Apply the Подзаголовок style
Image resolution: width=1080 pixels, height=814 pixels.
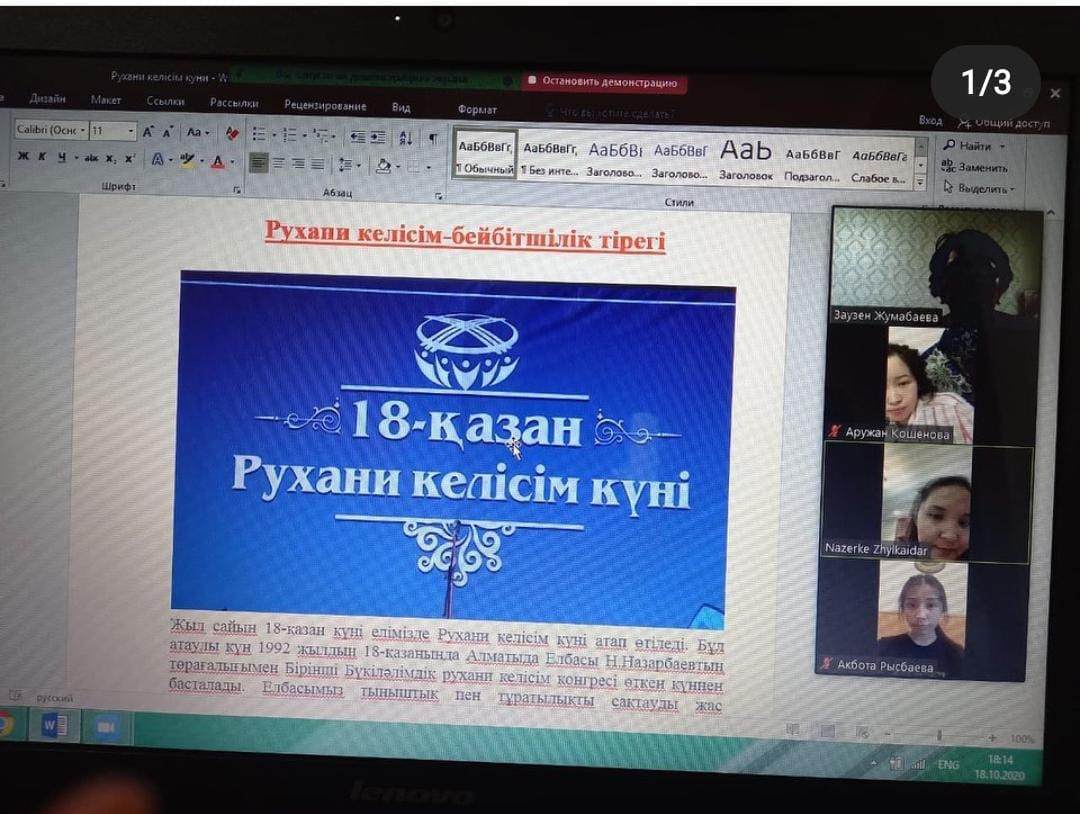click(x=812, y=163)
